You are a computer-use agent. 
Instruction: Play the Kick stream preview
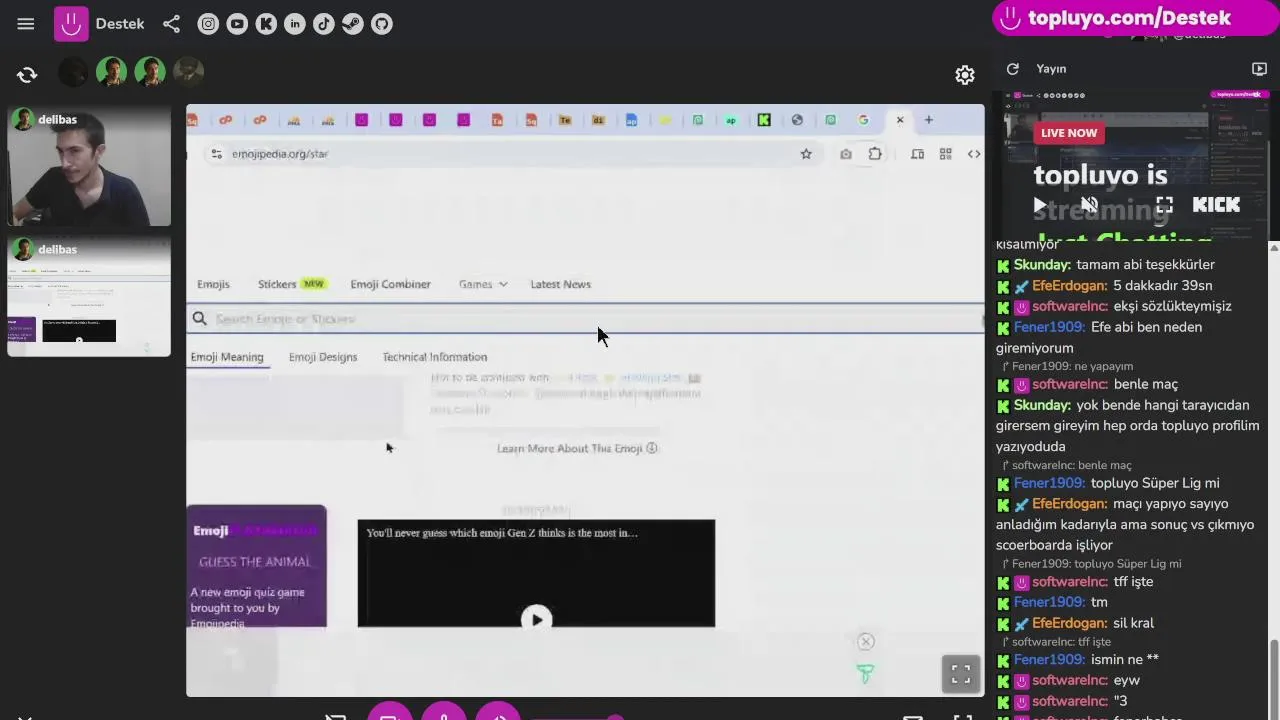1040,205
